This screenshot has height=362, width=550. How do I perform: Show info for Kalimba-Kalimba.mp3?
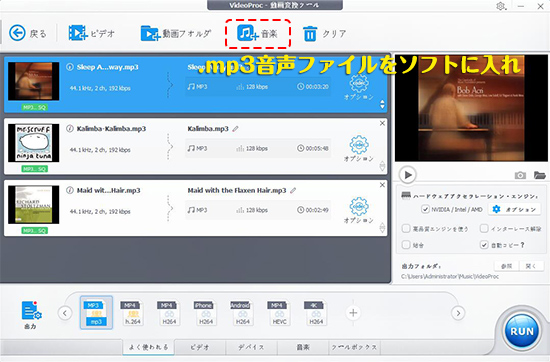coord(69,128)
